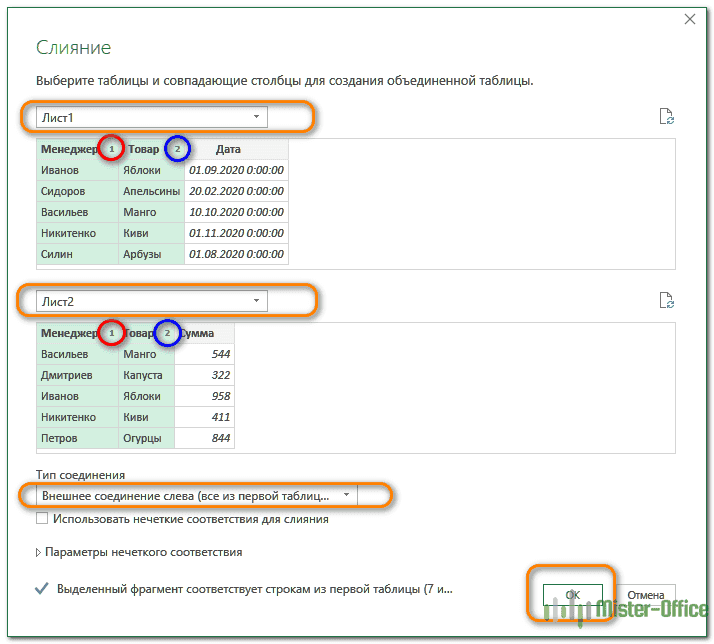Select Товар column header in second table

coord(139,332)
